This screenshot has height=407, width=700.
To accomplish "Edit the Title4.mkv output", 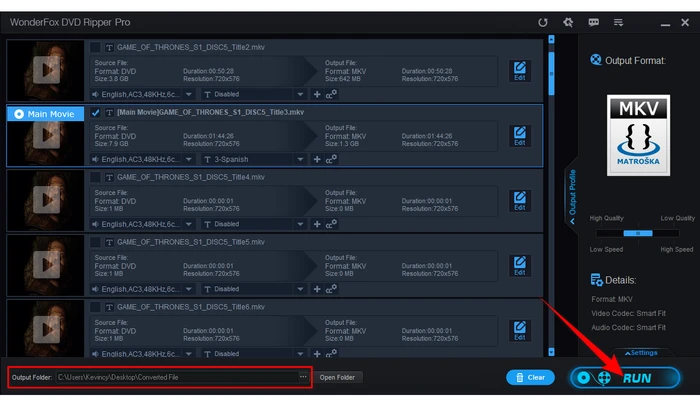I will tap(520, 201).
